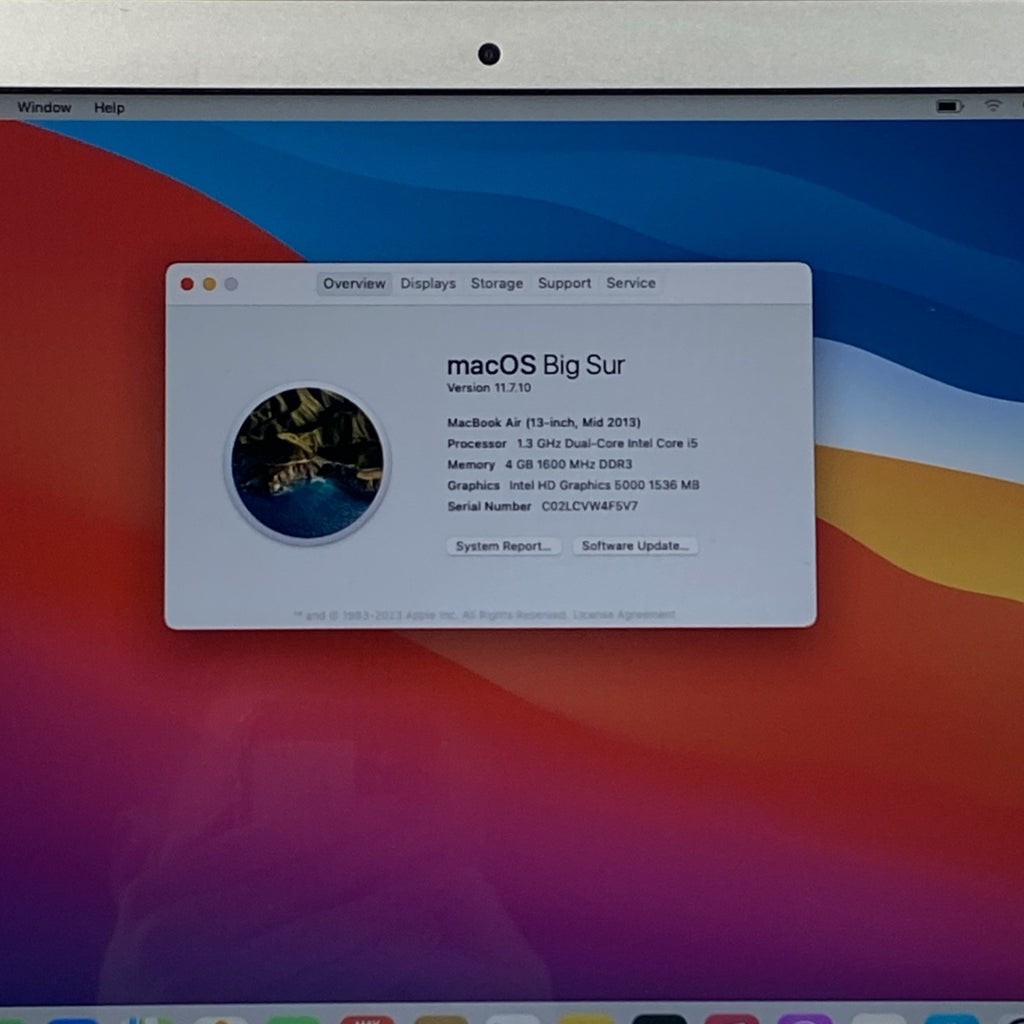This screenshot has width=1024, height=1024.
Task: Open the License Agreement link
Action: 624,615
